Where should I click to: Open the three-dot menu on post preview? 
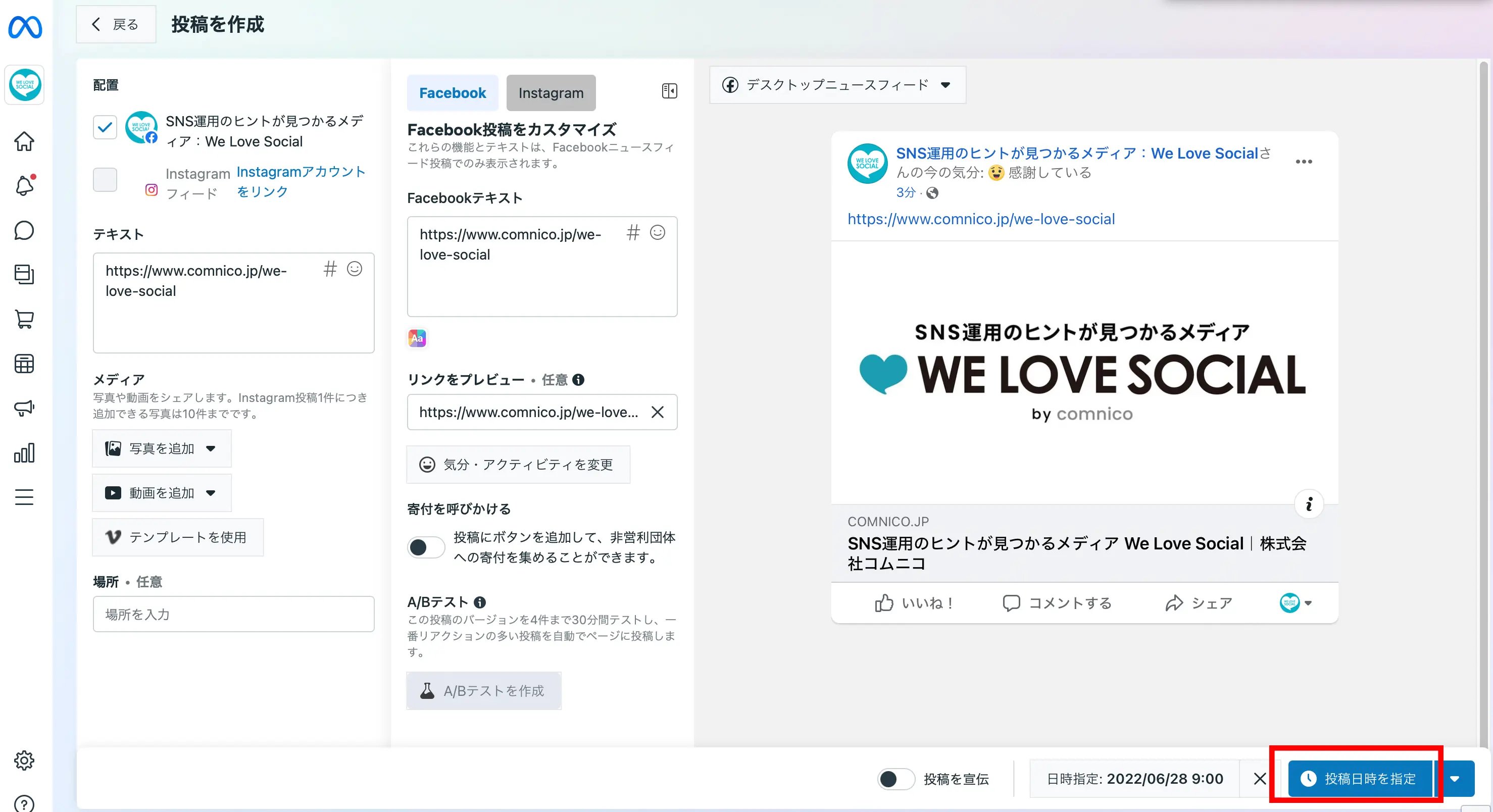[1304, 162]
